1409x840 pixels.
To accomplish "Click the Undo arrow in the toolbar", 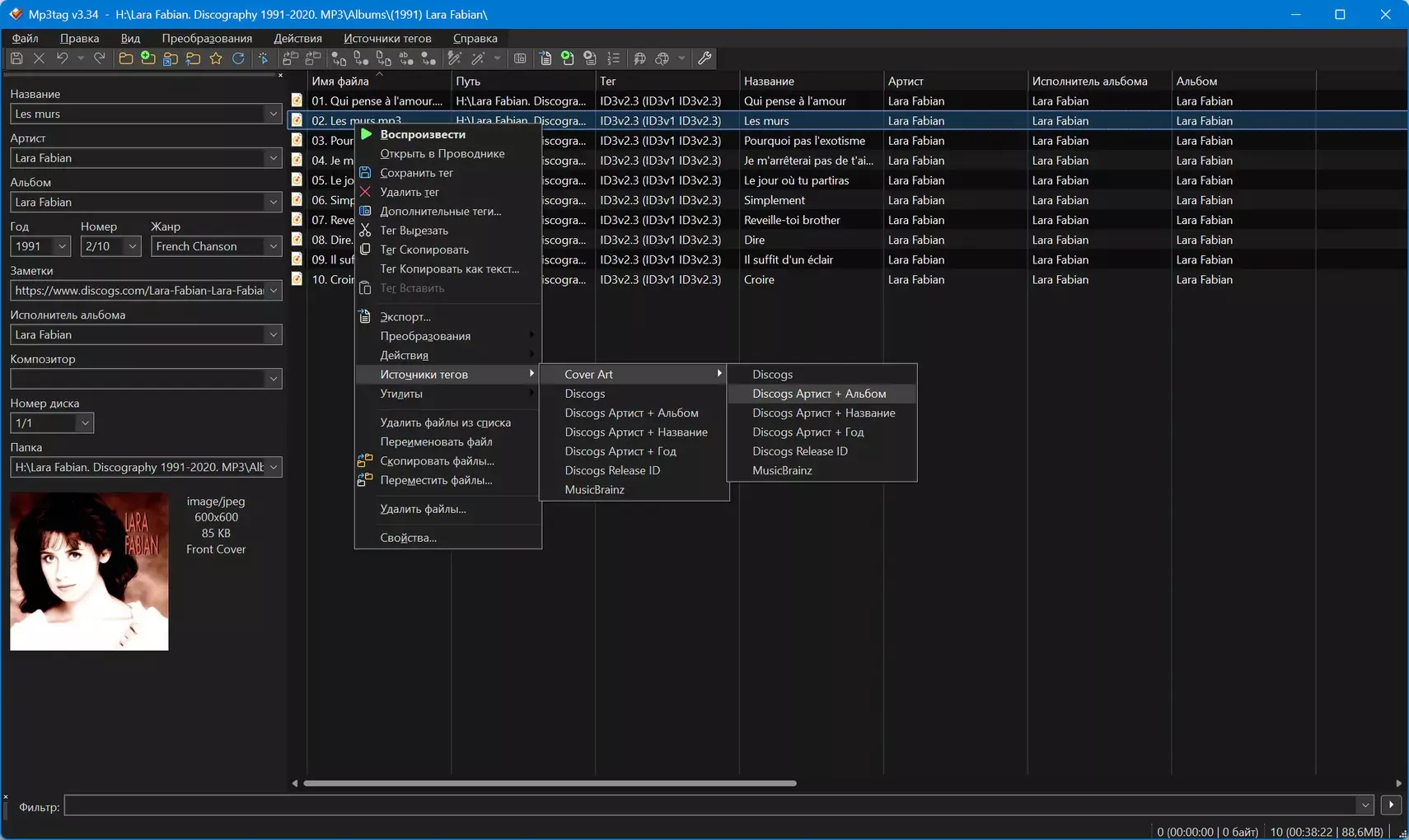I will point(62,58).
